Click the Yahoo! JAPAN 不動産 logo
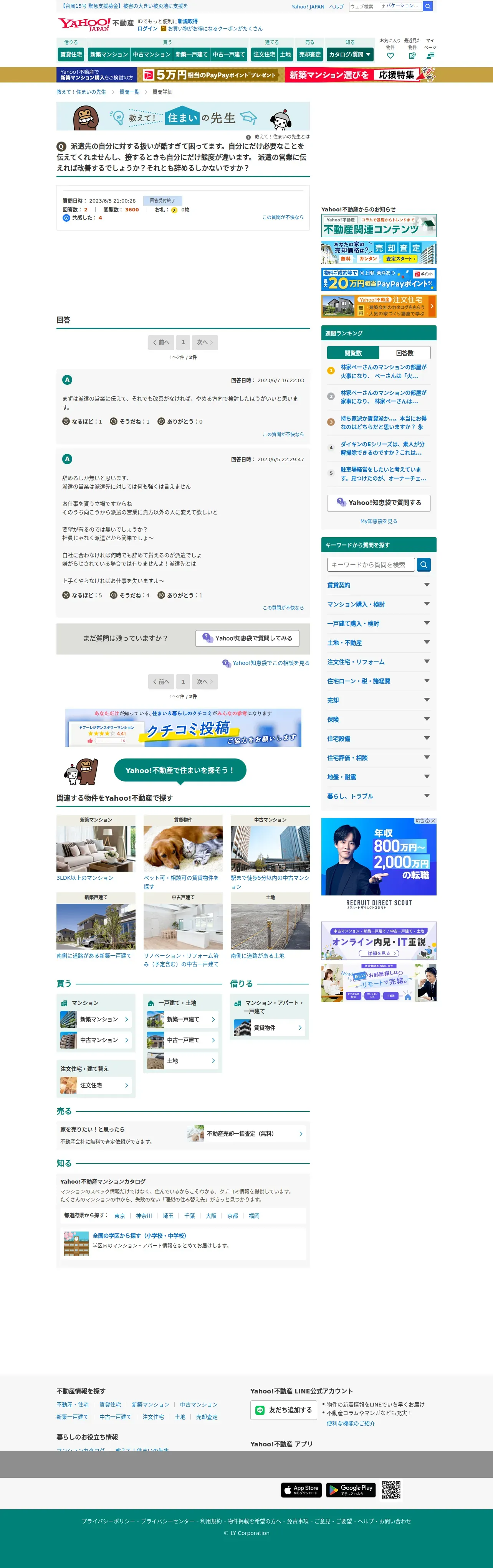Viewport: 493px width, 1568px height. point(96,24)
